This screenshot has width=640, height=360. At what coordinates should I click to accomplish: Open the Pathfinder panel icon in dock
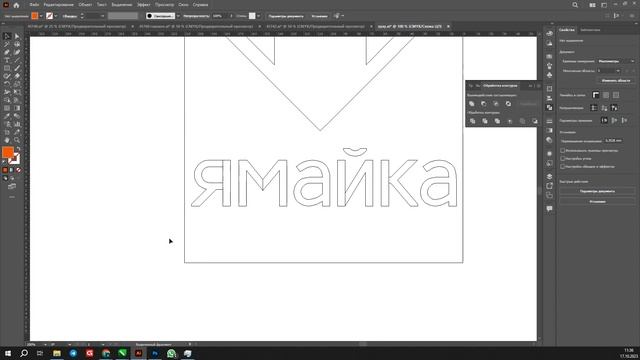pos(549,108)
